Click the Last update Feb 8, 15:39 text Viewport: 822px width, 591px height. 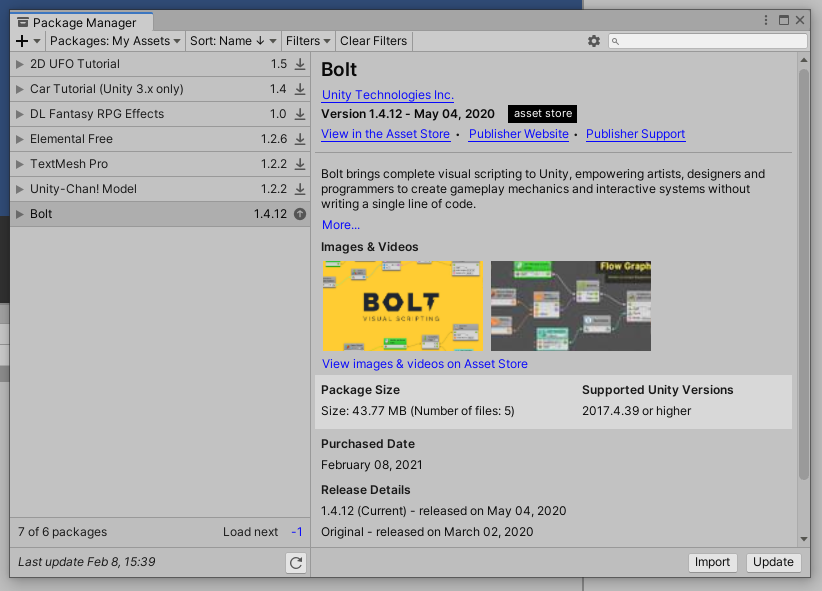pyautogui.click(x=86, y=562)
